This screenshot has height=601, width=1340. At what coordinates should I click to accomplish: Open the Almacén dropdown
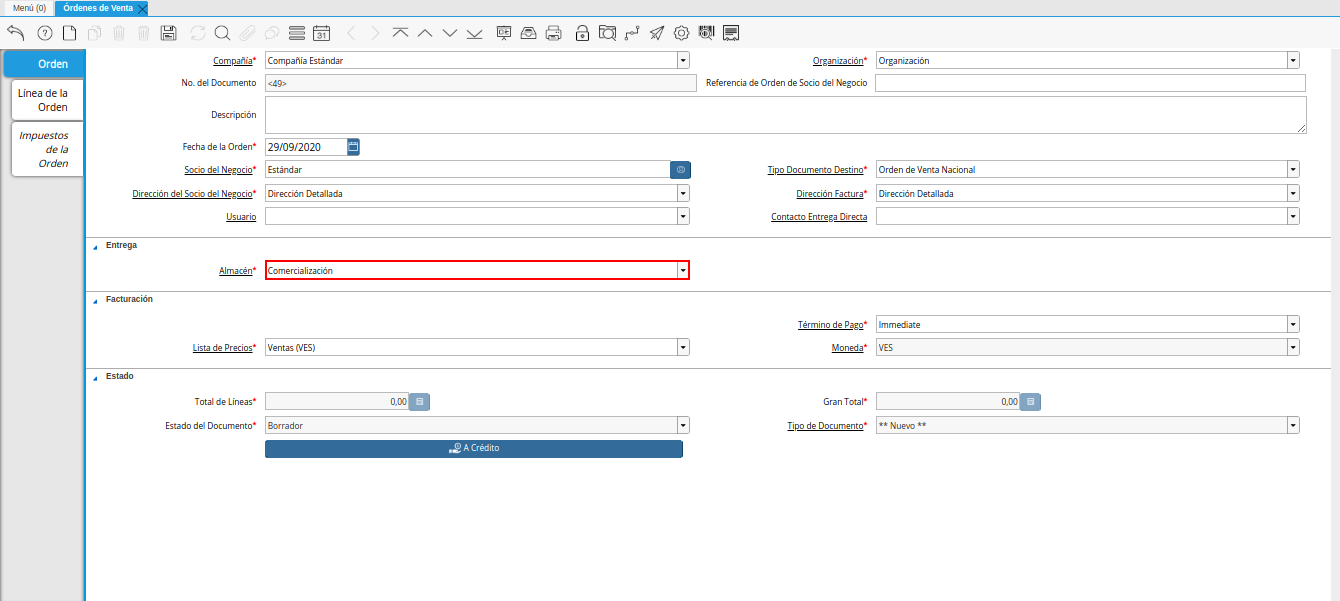[x=683, y=271]
